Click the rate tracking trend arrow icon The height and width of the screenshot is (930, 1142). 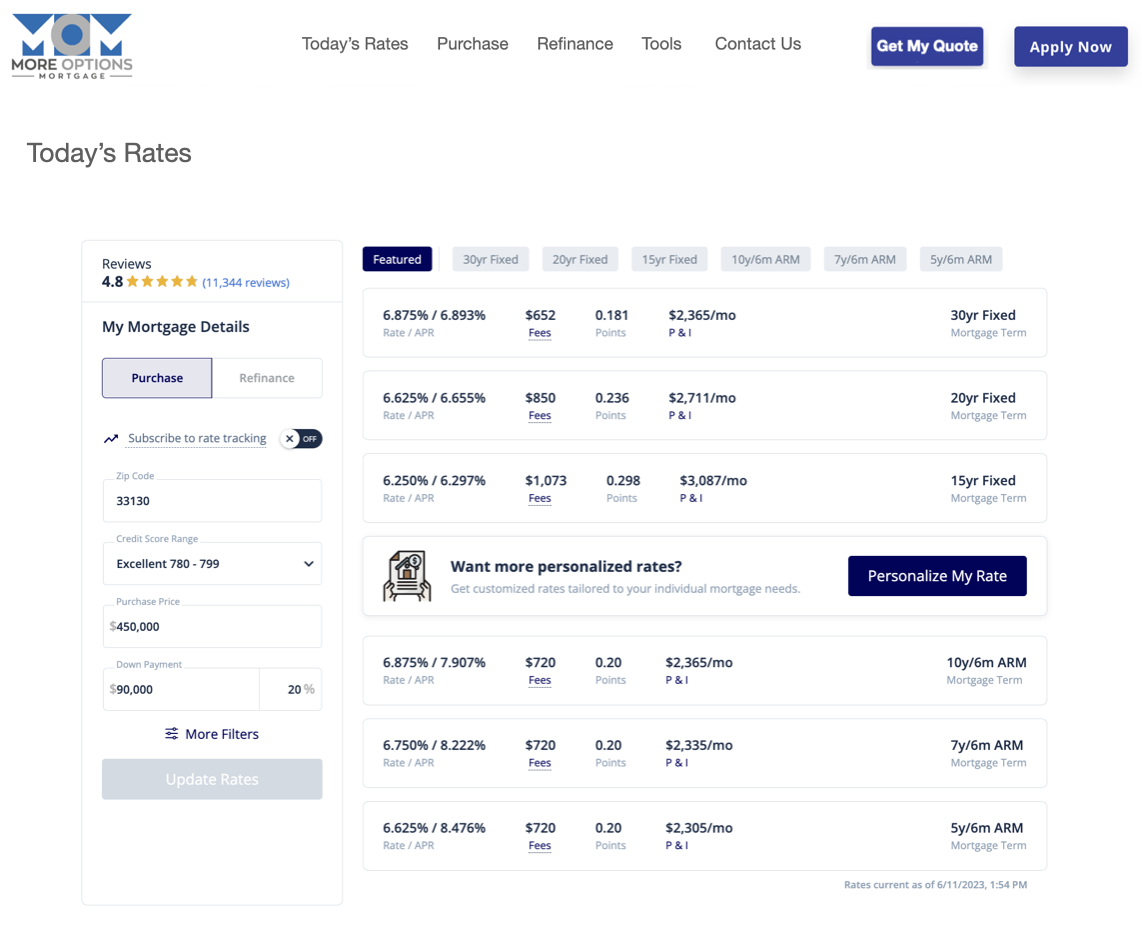point(111,438)
